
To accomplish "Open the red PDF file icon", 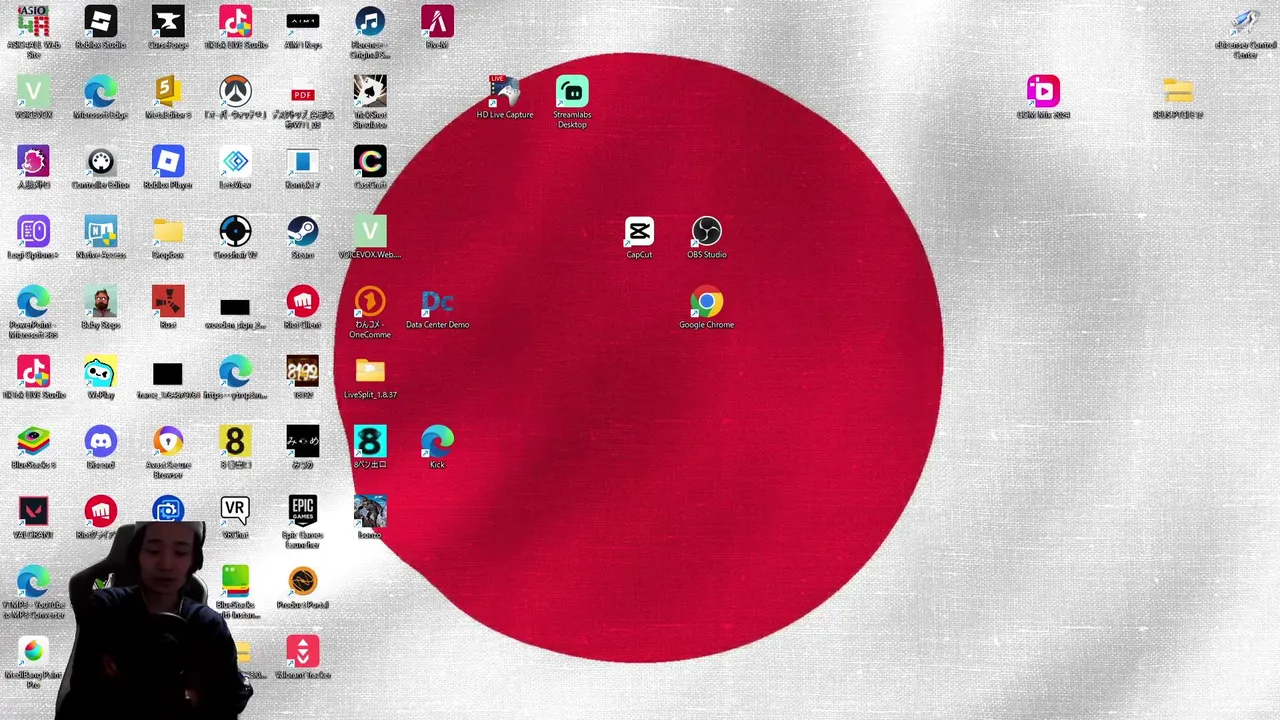I will 303,92.
